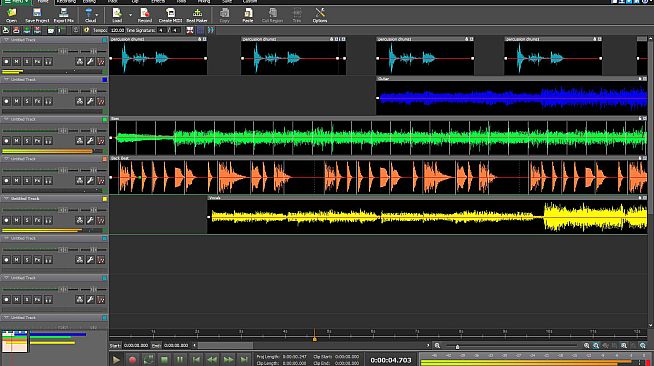The height and width of the screenshot is (366, 654).
Task: Collapse the green Bass track header triangle
Action: [6, 119]
